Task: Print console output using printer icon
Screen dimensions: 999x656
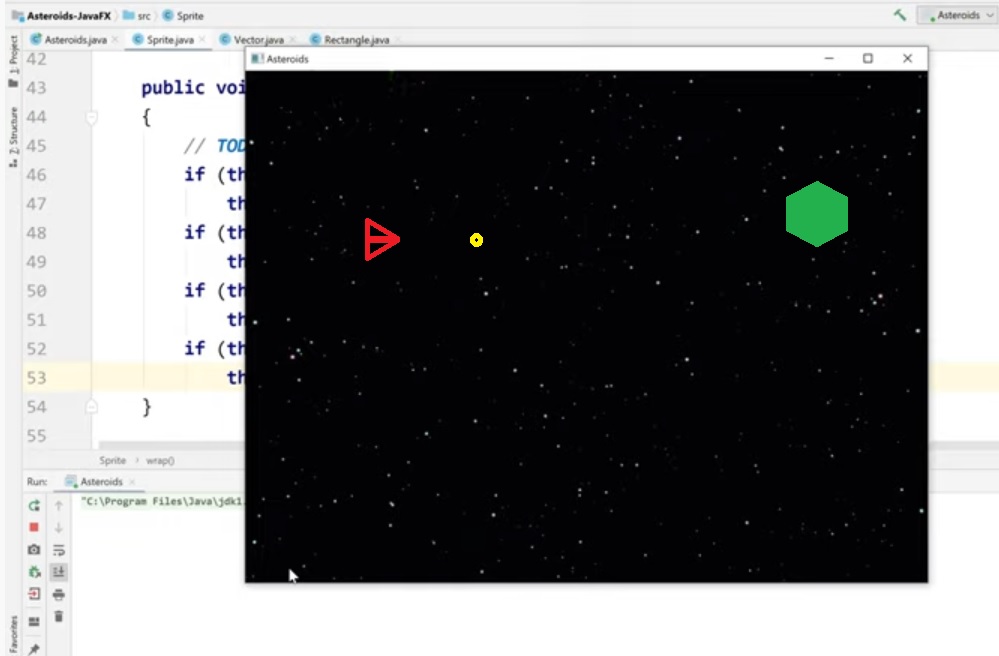Action: [x=59, y=594]
